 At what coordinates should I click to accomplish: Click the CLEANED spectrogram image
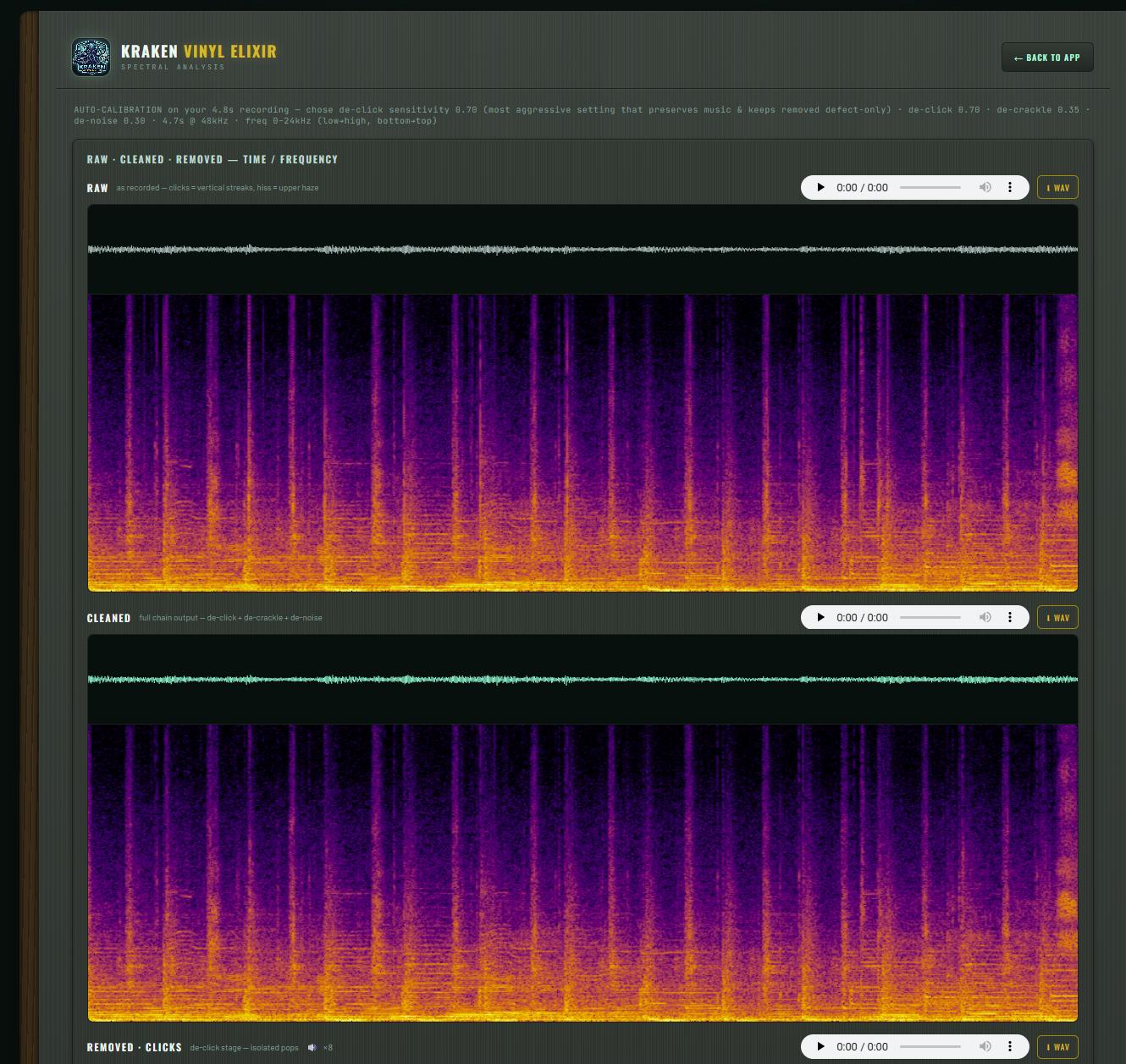tap(582, 873)
